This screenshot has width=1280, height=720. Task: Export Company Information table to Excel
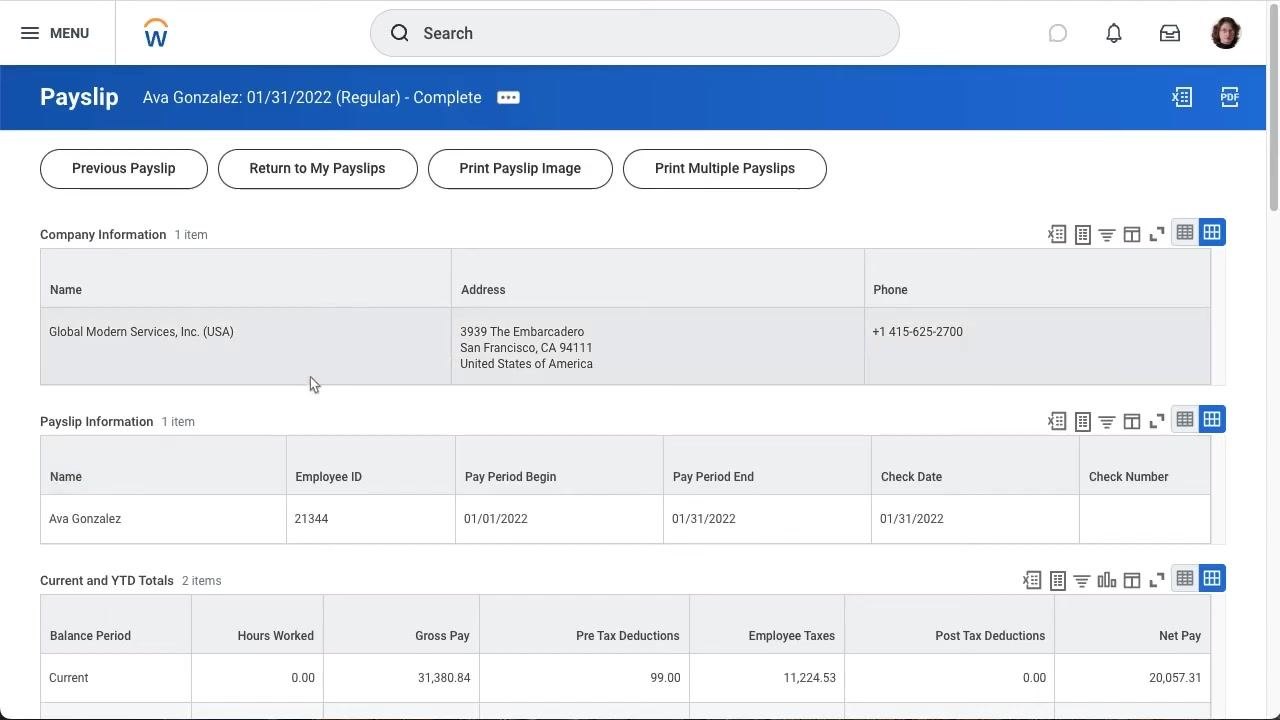point(1057,234)
